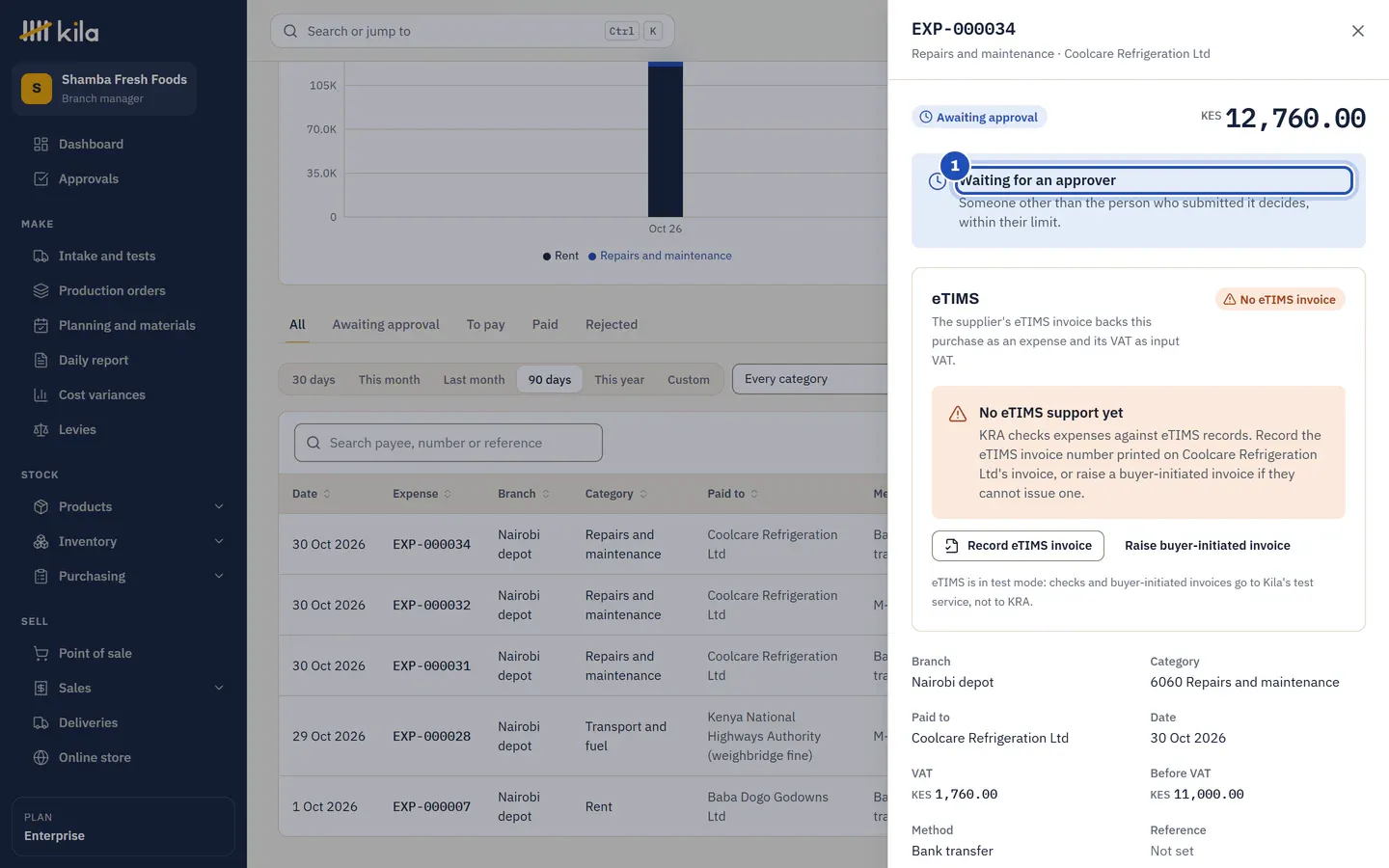Open the Approvals checkmark icon

tap(41, 178)
